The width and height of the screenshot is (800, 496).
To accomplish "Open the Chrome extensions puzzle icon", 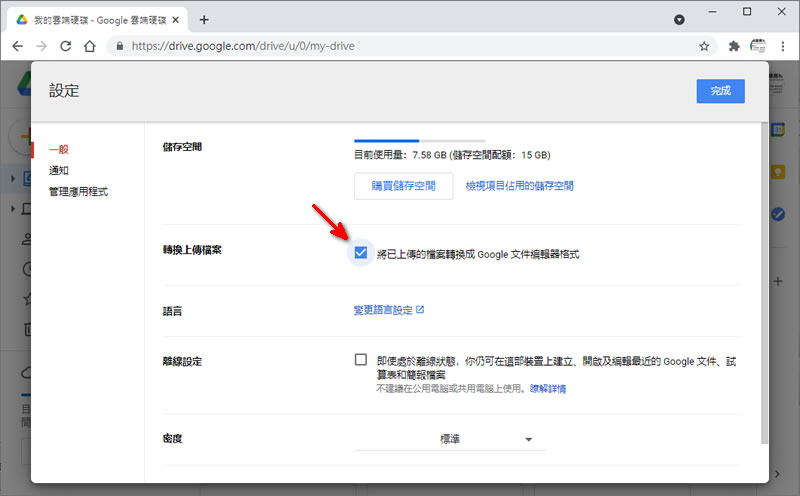I will (x=734, y=46).
